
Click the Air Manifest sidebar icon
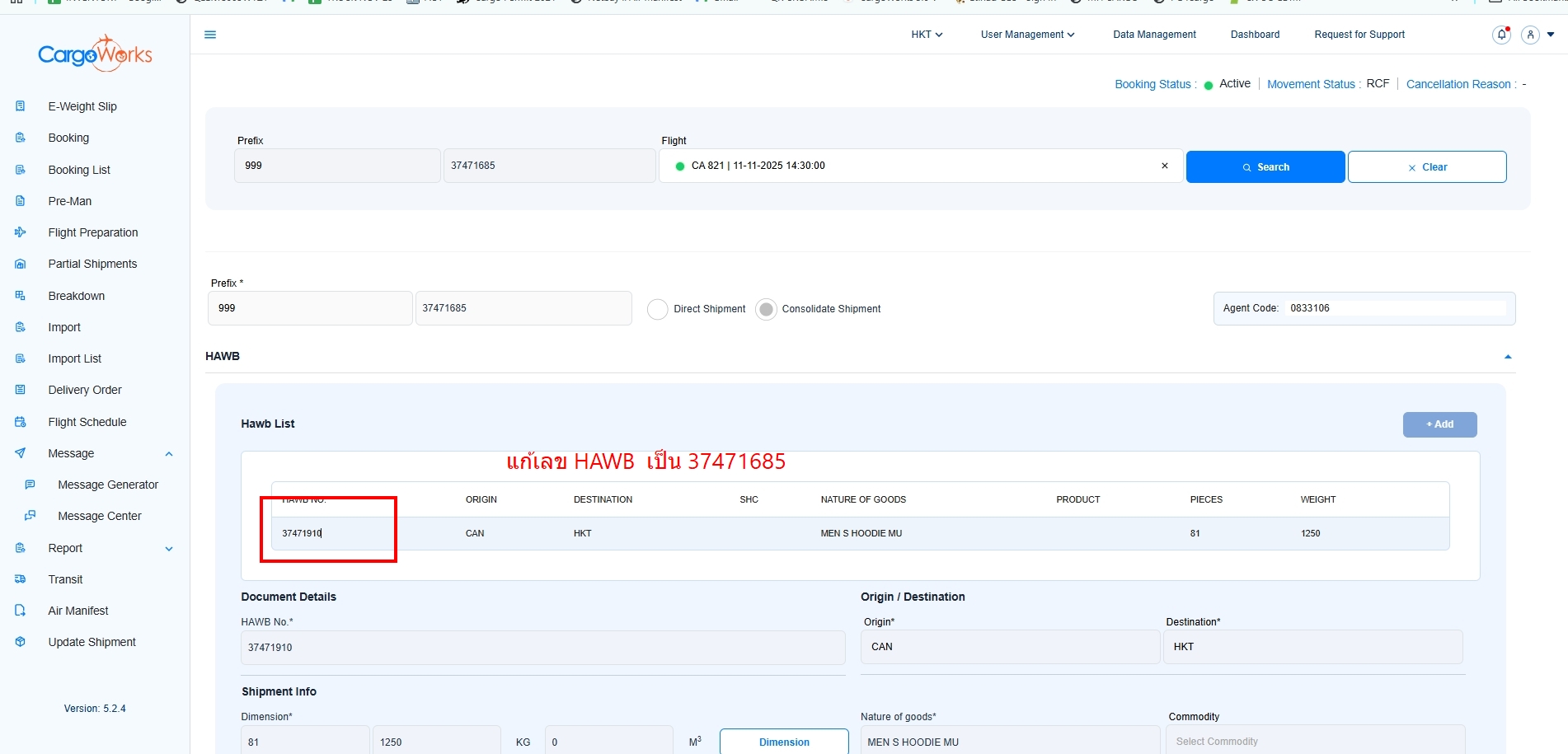click(x=21, y=611)
